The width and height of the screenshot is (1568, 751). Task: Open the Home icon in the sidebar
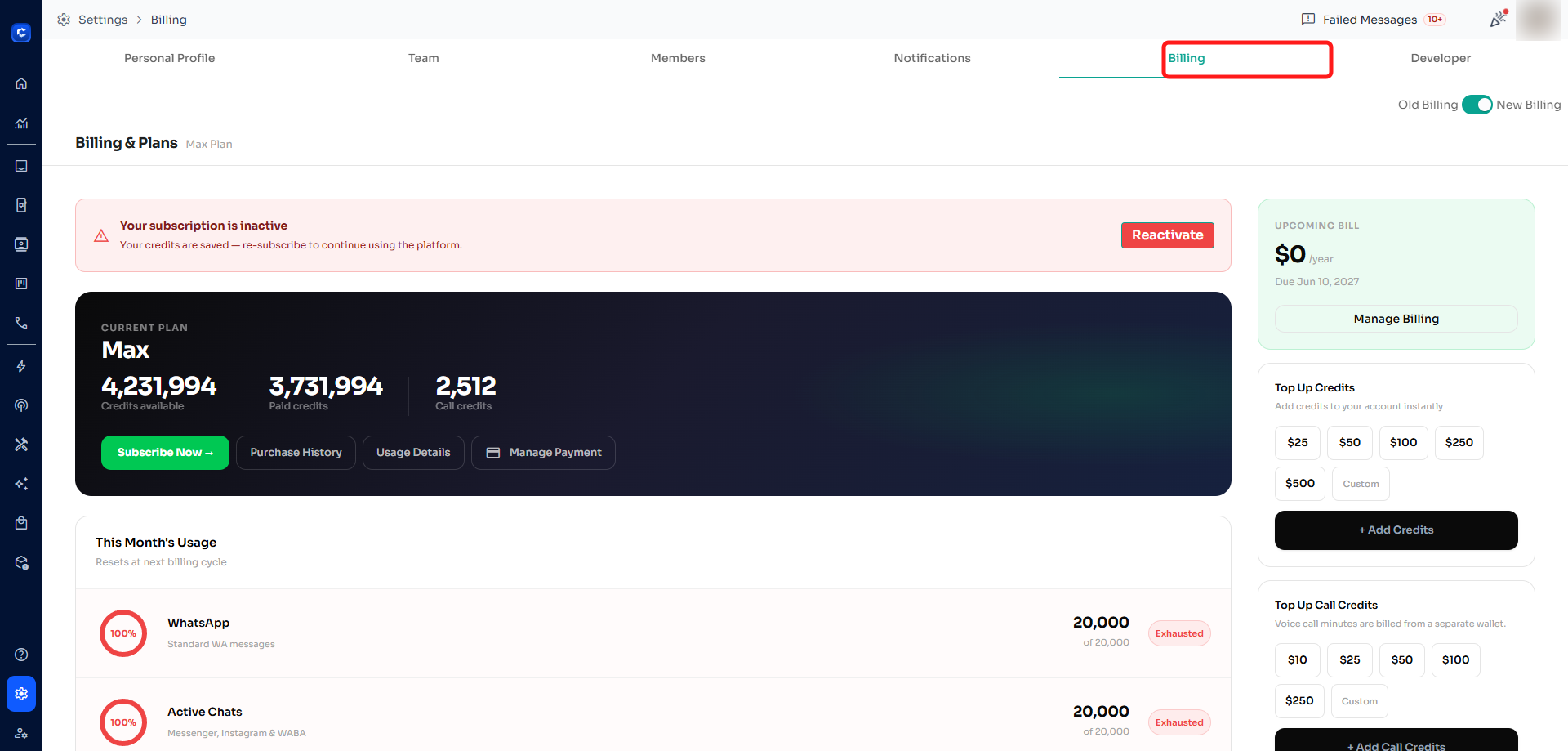[x=21, y=83]
